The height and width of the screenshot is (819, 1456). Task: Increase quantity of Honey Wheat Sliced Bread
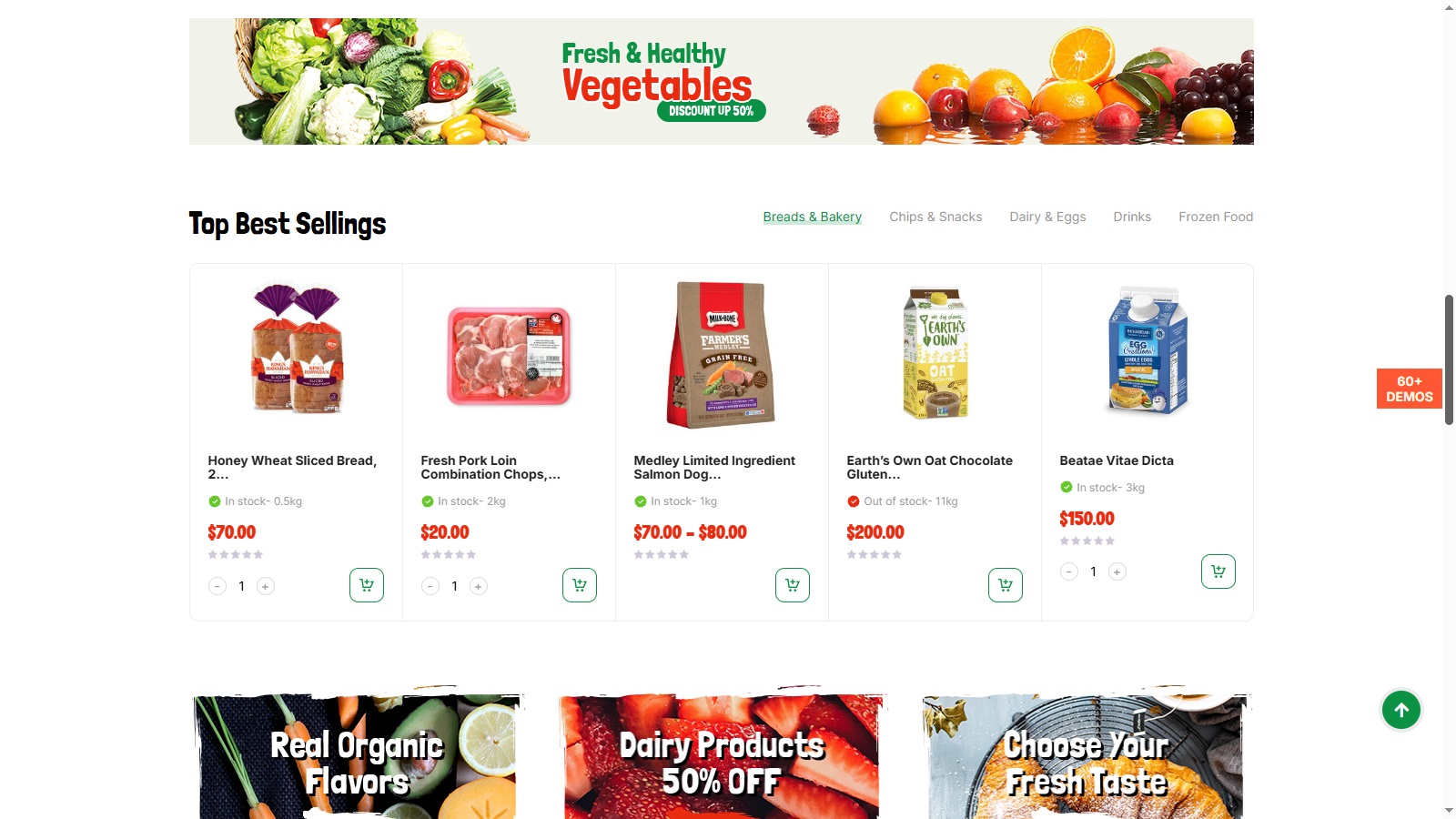[x=266, y=586]
